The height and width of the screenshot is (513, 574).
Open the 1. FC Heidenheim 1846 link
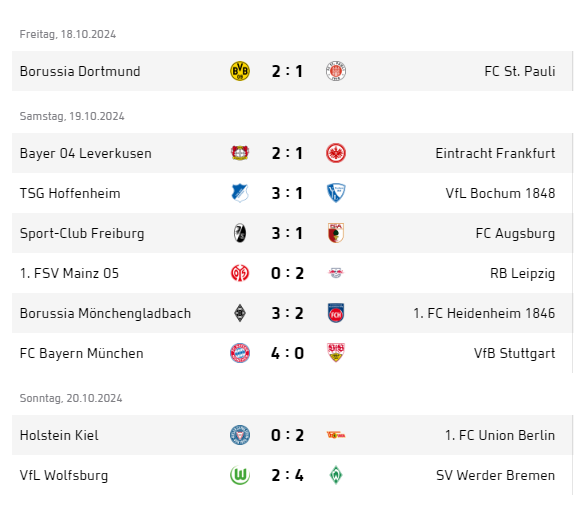point(484,313)
